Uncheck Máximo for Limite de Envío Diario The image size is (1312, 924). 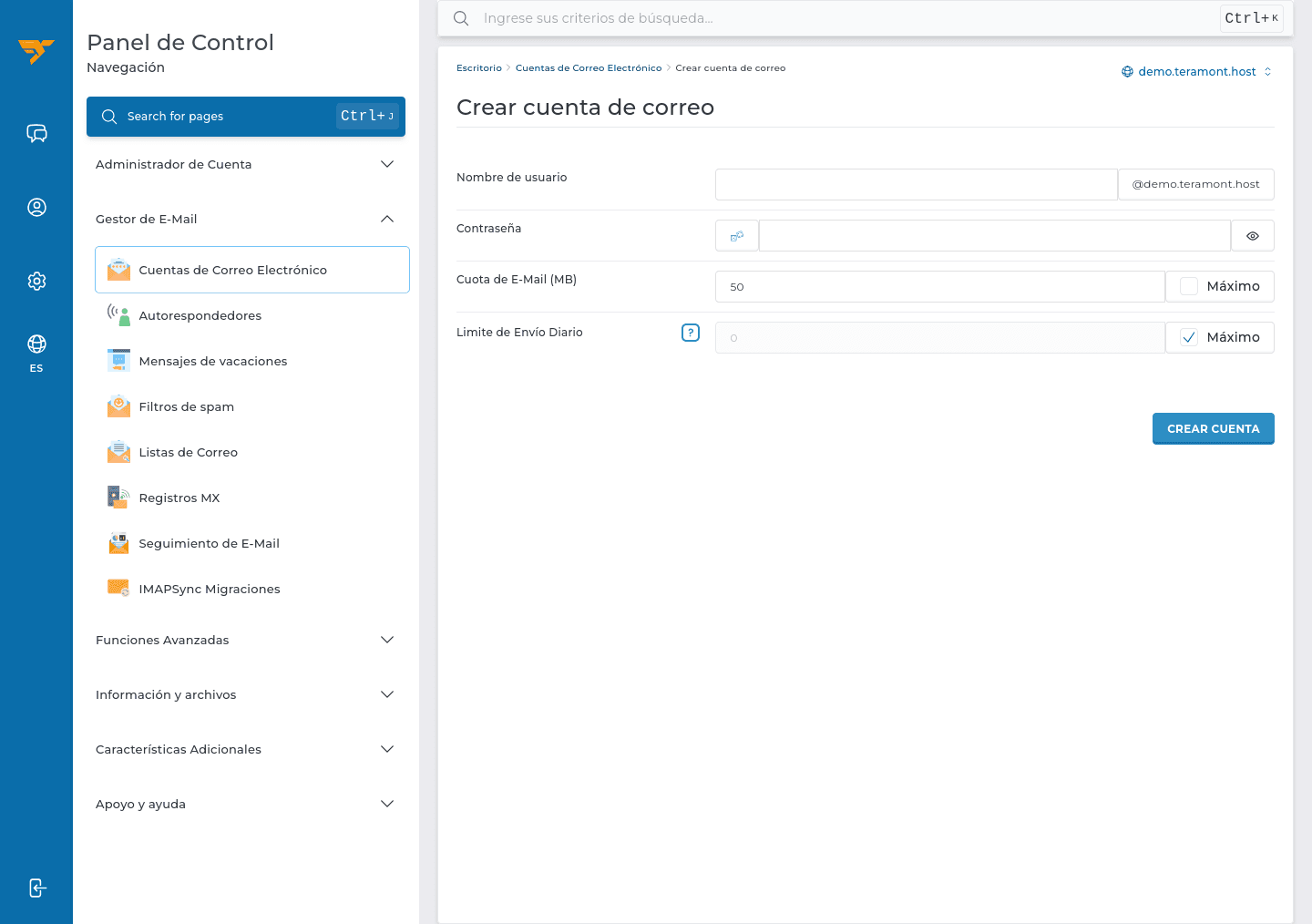pyautogui.click(x=1189, y=337)
